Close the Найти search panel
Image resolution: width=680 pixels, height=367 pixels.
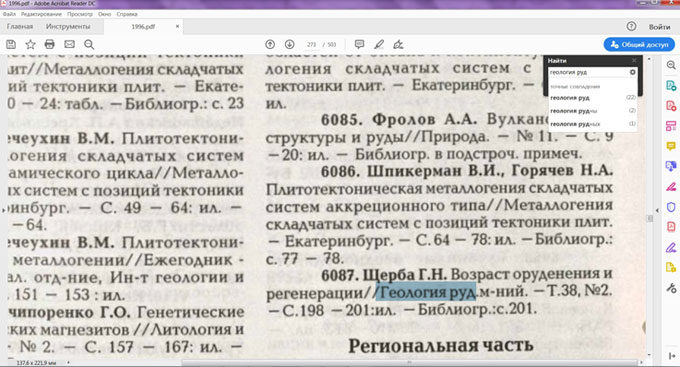634,61
